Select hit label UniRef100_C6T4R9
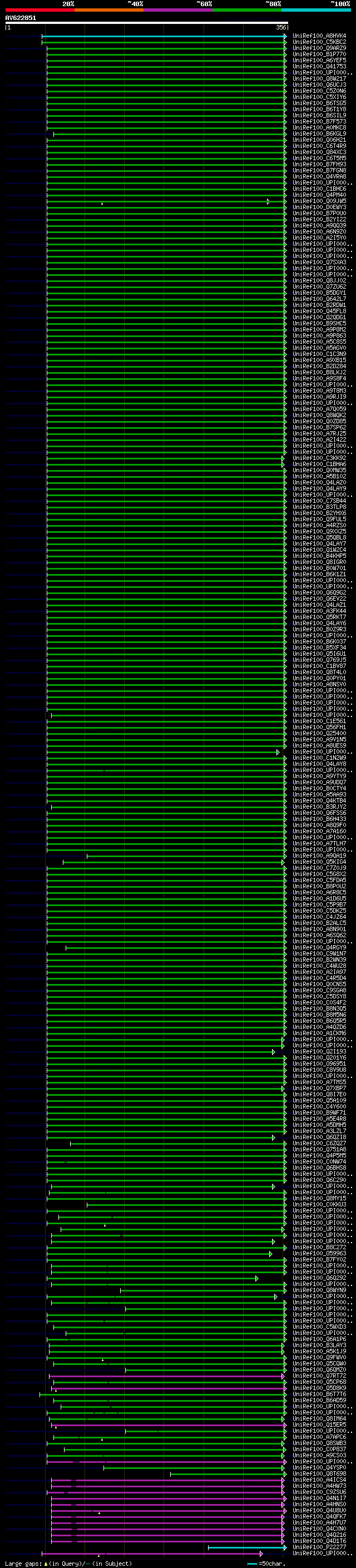356x1568 pixels. click(x=319, y=146)
